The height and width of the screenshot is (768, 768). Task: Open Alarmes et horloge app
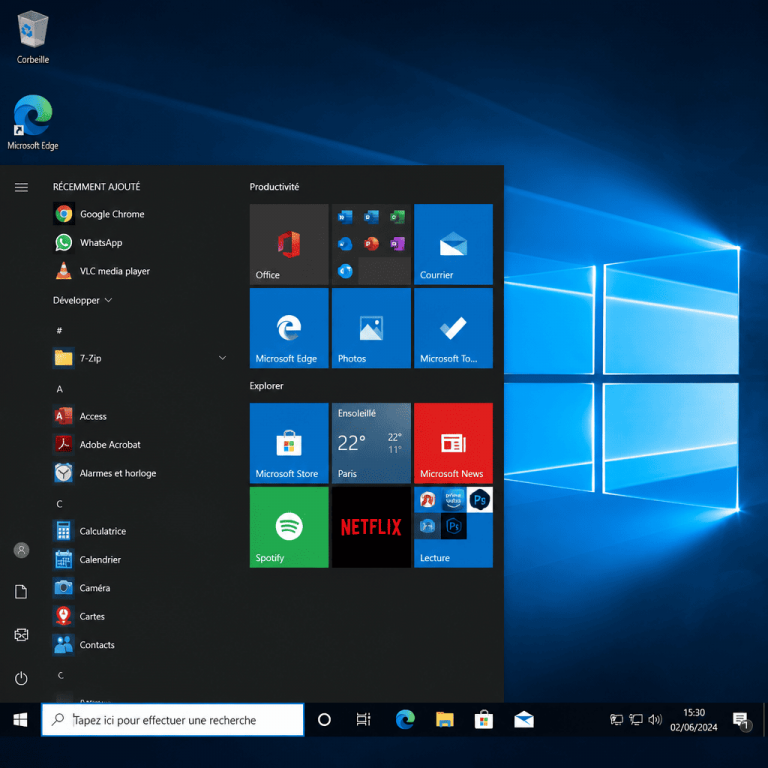139,473
